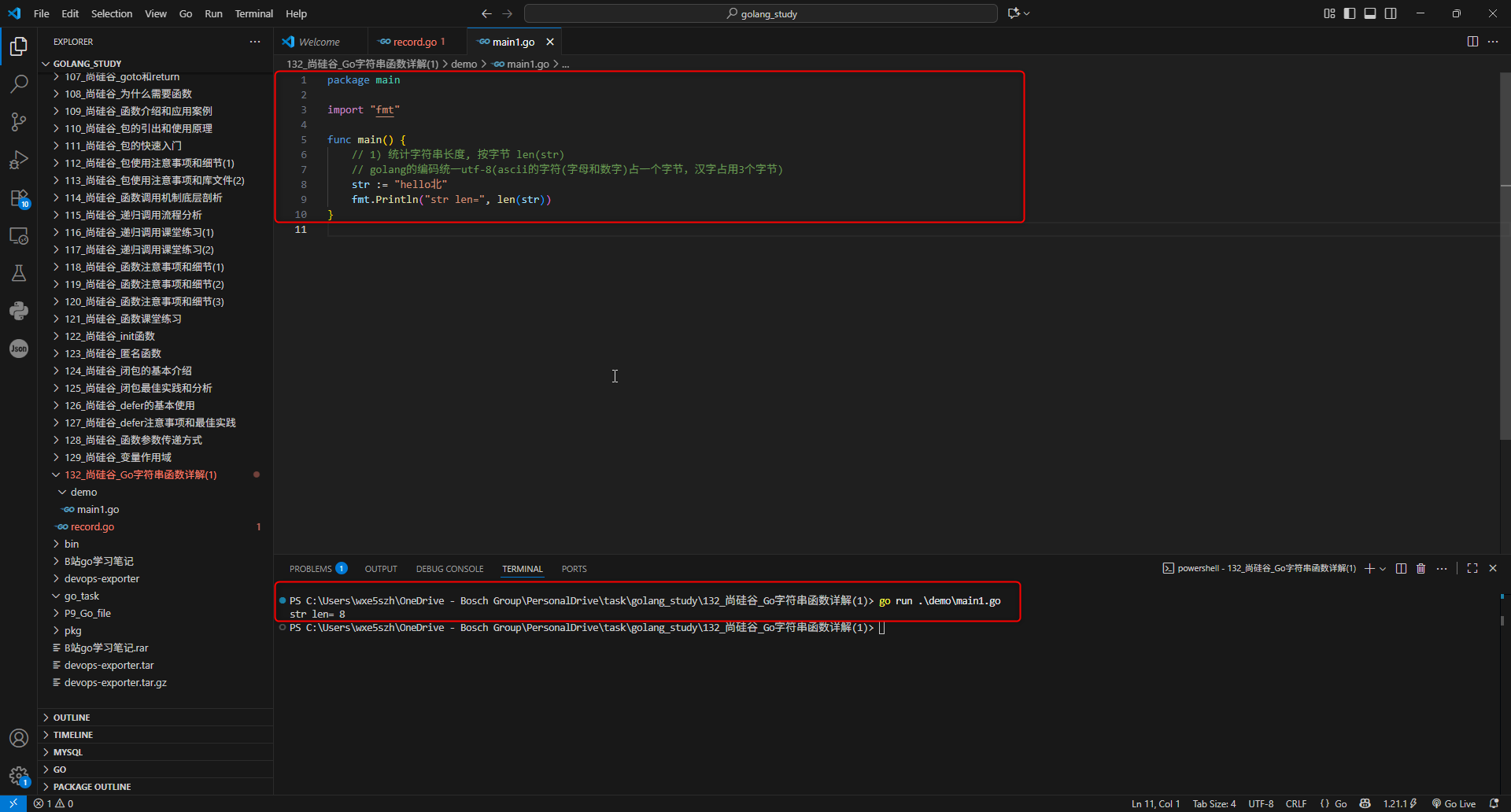This screenshot has height=812, width=1511.
Task: Open the PORTS panel tab
Action: coord(574,569)
